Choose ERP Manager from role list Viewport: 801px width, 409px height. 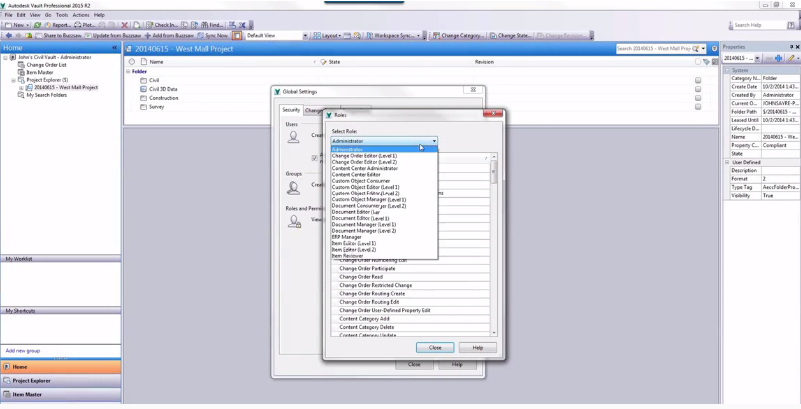(384, 237)
